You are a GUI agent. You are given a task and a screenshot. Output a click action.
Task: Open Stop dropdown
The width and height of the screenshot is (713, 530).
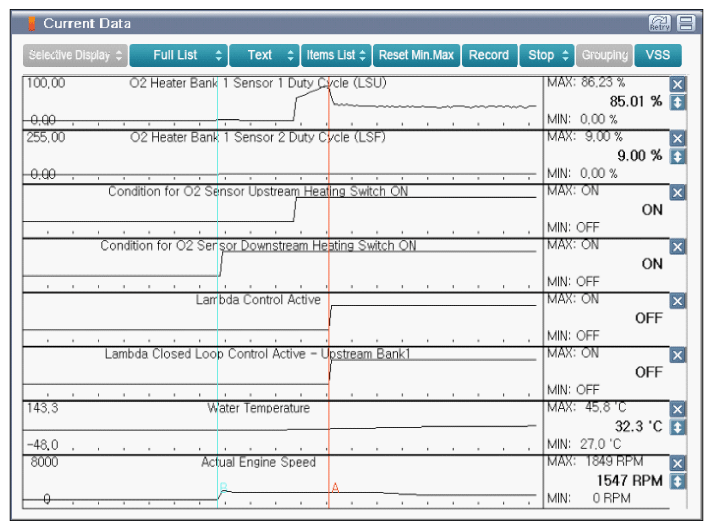[547, 55]
